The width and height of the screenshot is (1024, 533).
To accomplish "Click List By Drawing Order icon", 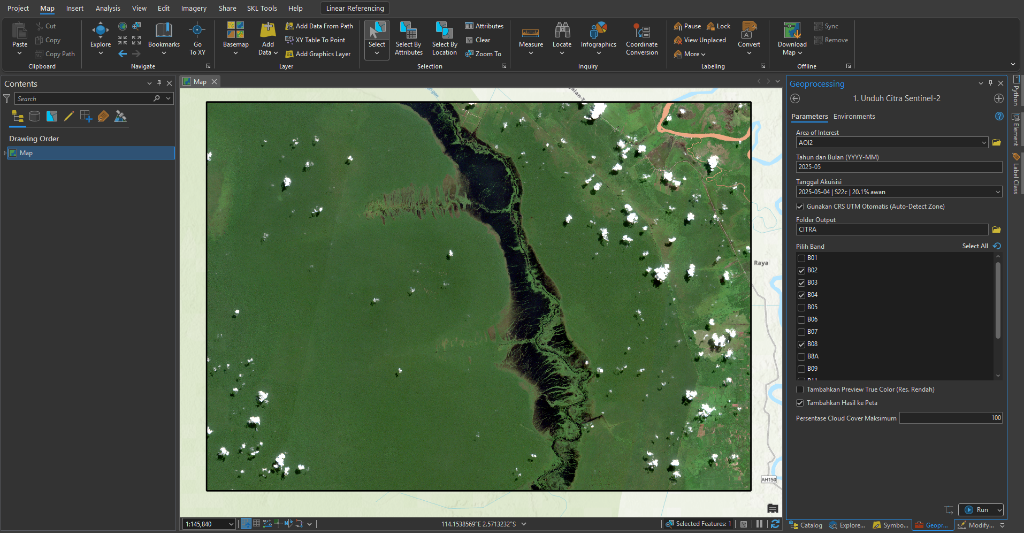I will 18,116.
